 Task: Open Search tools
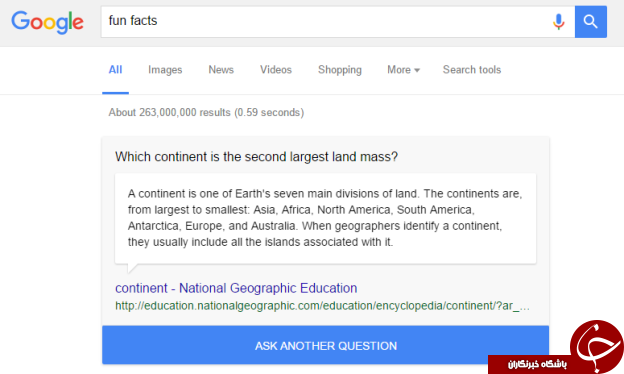[472, 70]
